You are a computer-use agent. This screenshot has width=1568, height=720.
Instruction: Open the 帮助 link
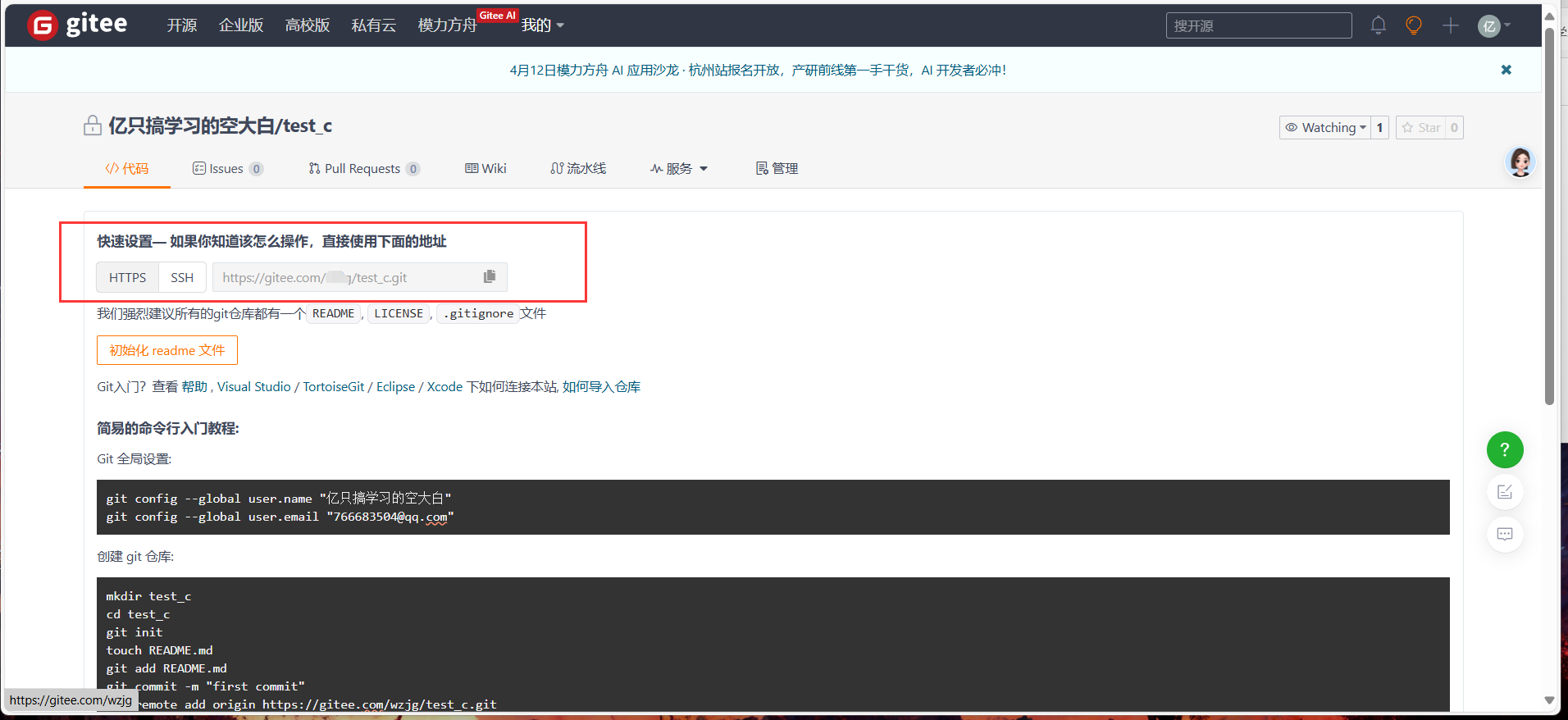pyautogui.click(x=194, y=386)
